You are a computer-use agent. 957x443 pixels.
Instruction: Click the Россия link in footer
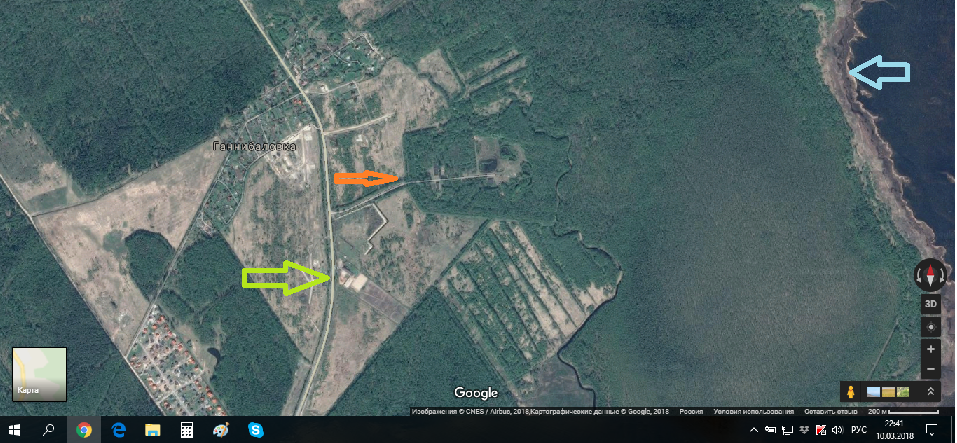point(691,411)
